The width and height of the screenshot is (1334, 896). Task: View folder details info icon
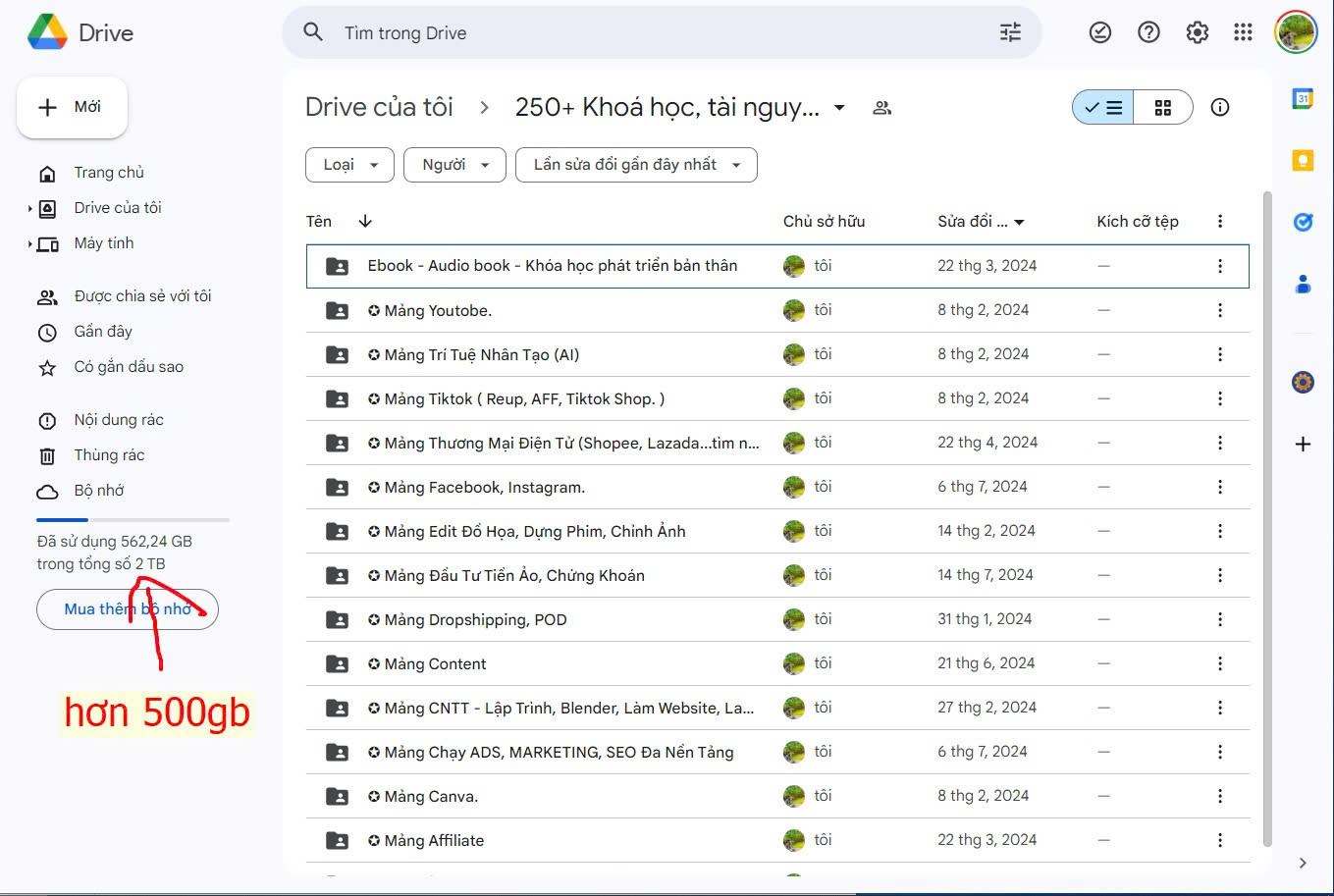pyautogui.click(x=1220, y=107)
